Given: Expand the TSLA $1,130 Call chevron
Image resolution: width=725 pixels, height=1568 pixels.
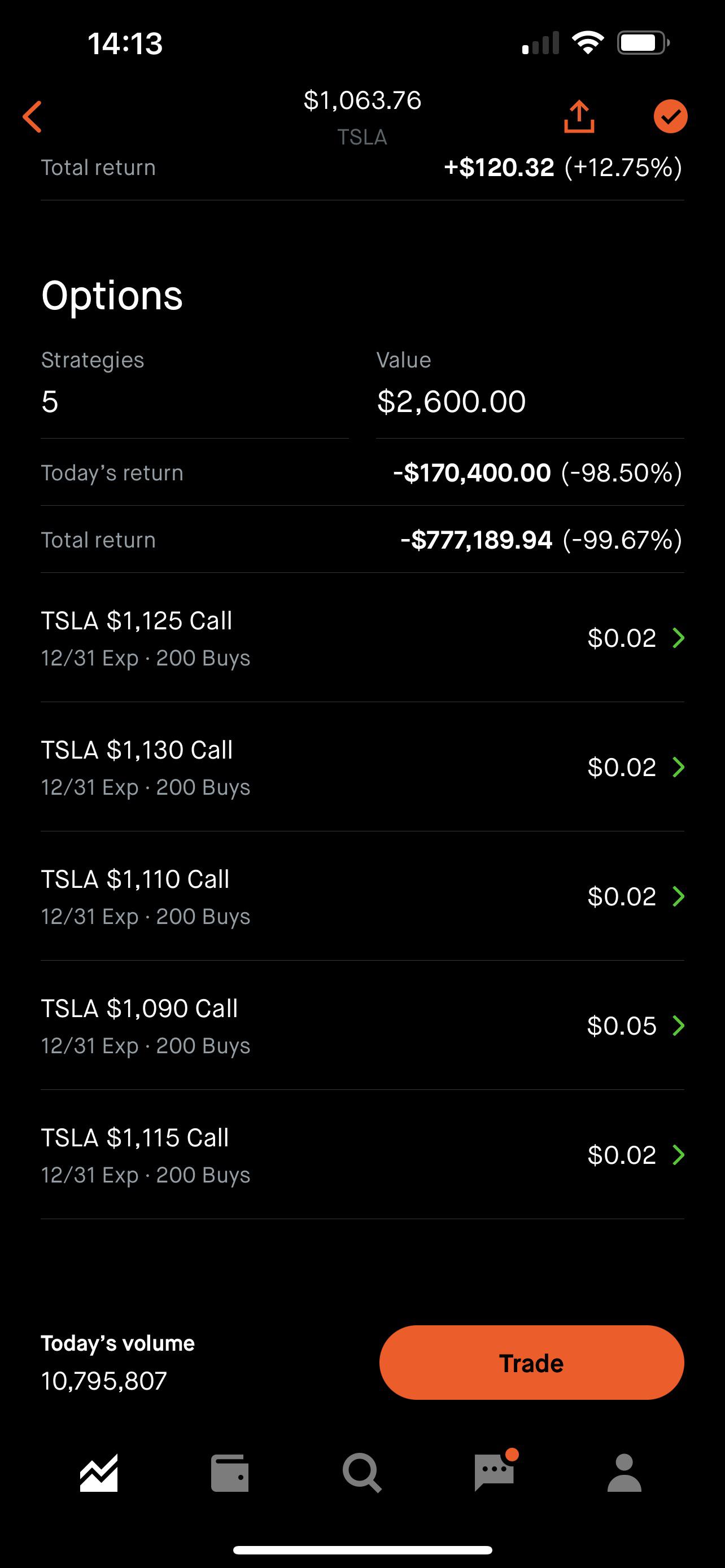Looking at the screenshot, I should pos(678,767).
